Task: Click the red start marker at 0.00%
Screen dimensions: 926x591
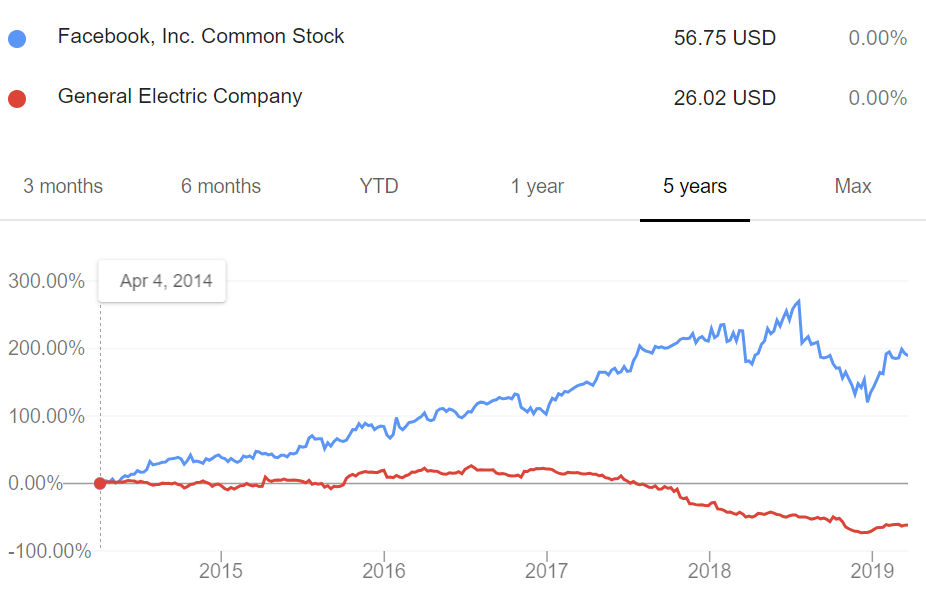Action: [x=100, y=484]
